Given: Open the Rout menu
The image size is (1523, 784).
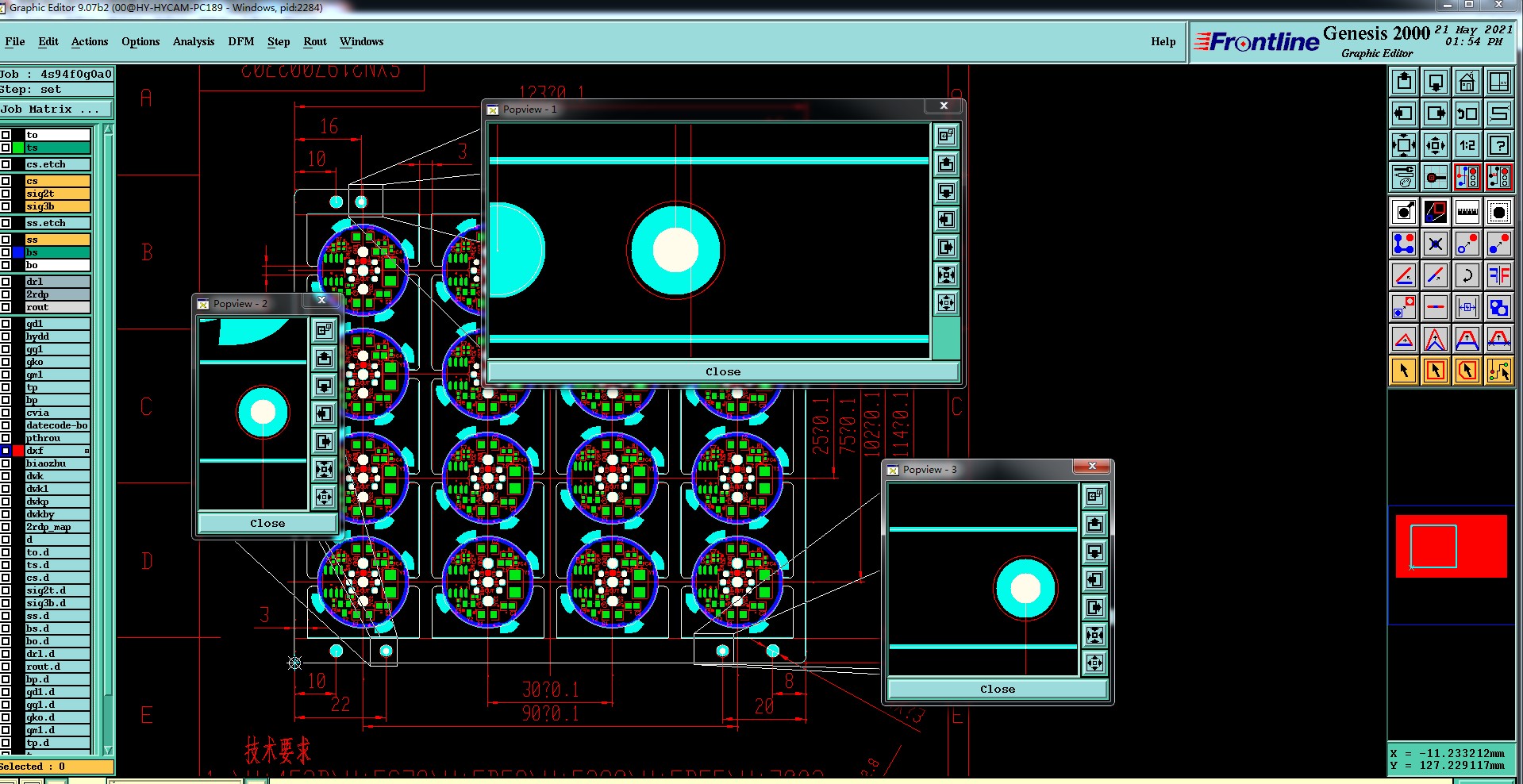Looking at the screenshot, I should point(315,41).
